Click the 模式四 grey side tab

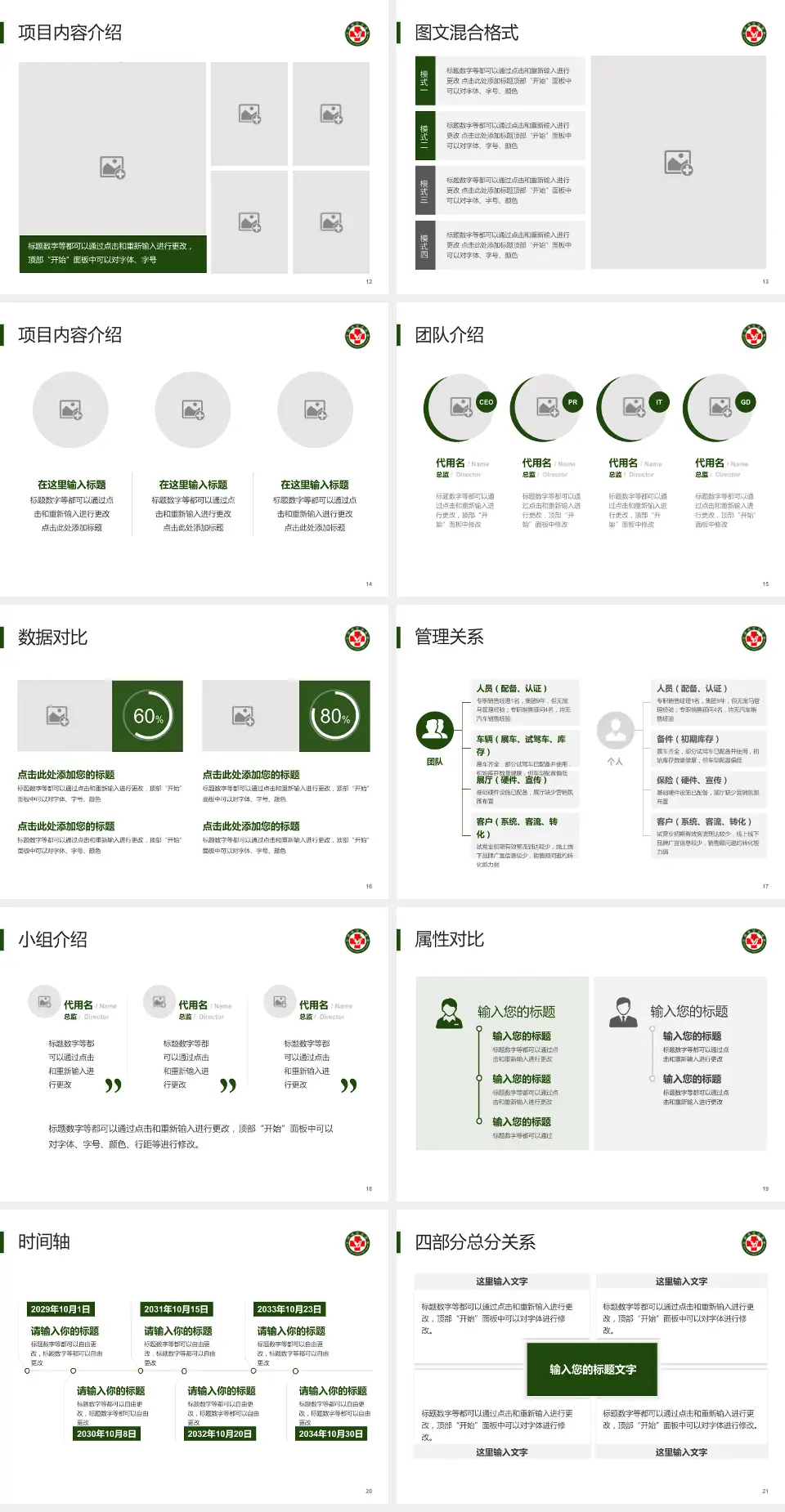(x=424, y=245)
